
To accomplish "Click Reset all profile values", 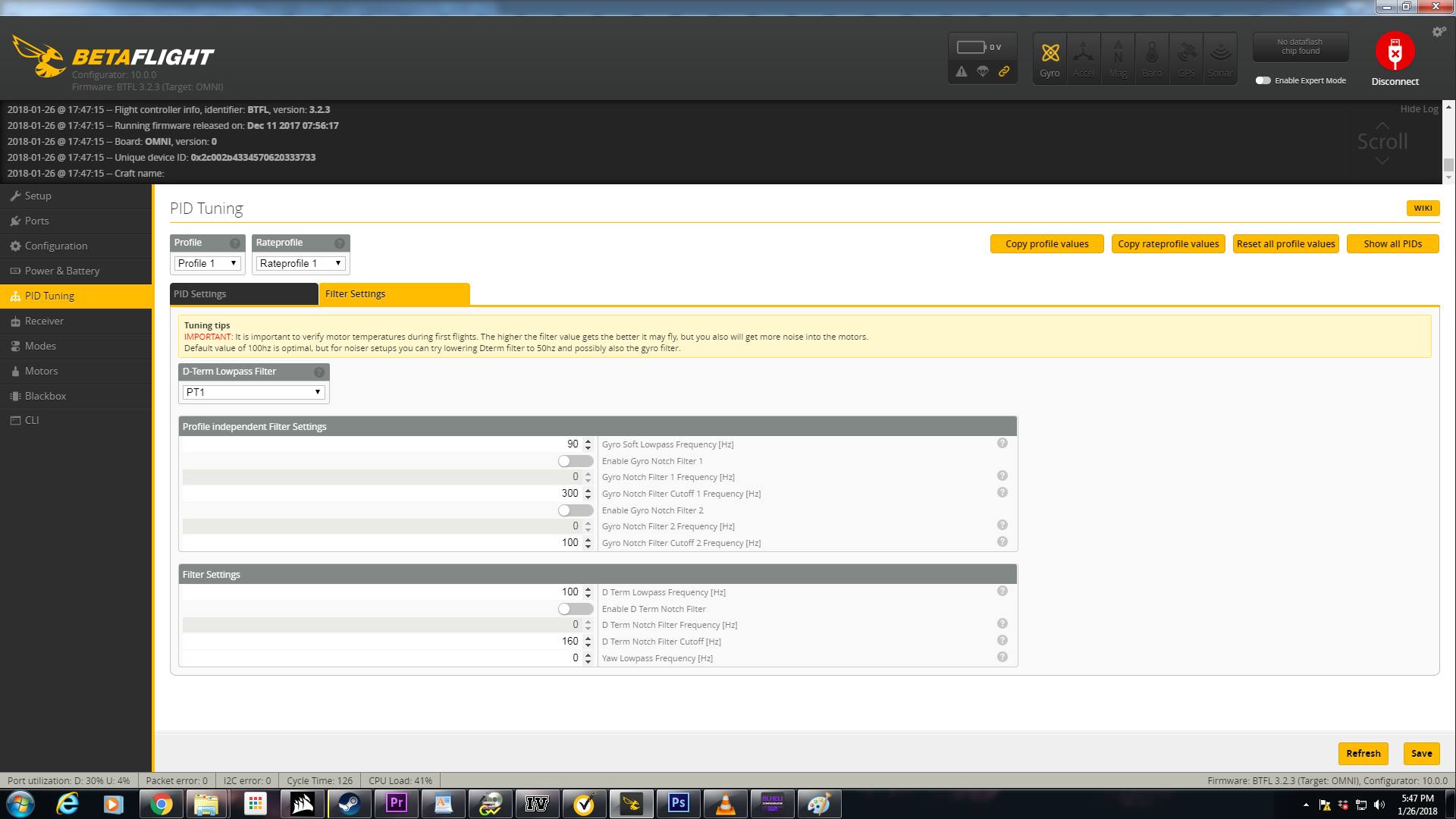I will [1285, 244].
